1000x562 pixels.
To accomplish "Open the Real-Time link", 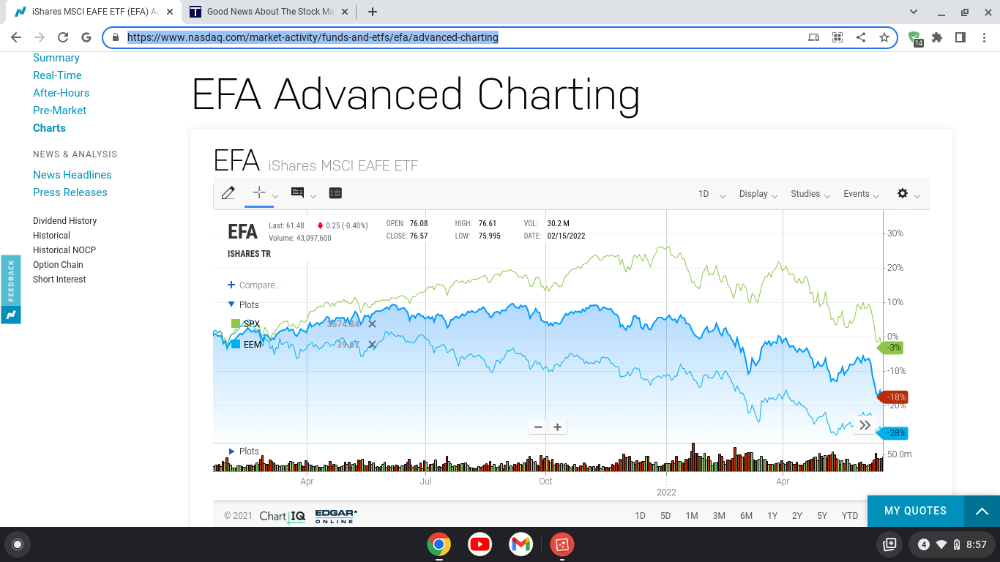I will point(57,75).
